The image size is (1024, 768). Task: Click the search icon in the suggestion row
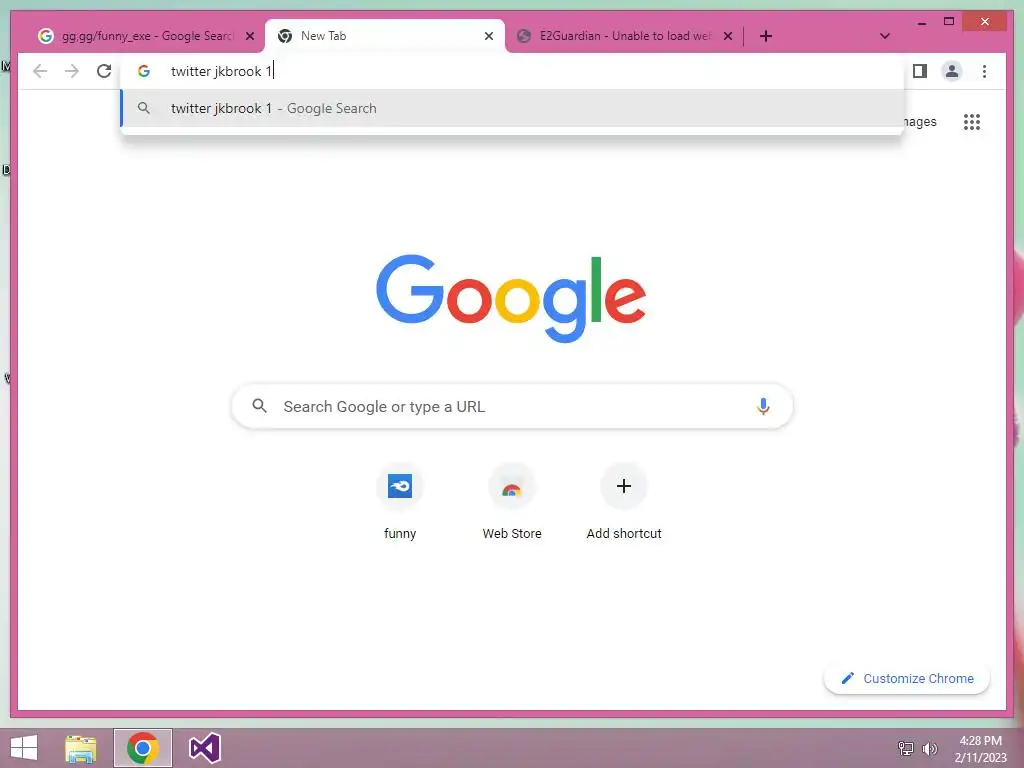pyautogui.click(x=144, y=108)
